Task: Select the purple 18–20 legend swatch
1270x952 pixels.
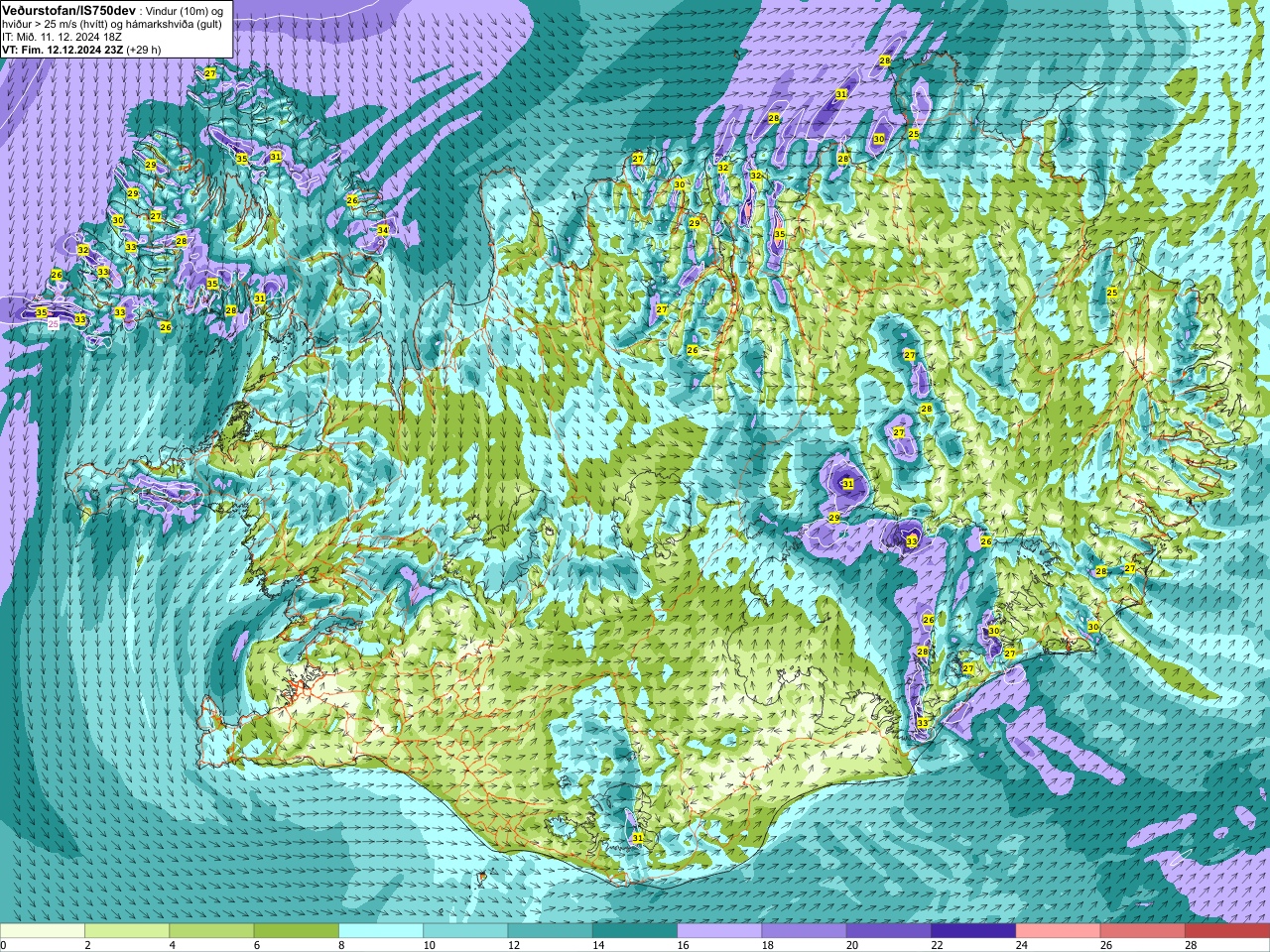Action: click(x=804, y=931)
